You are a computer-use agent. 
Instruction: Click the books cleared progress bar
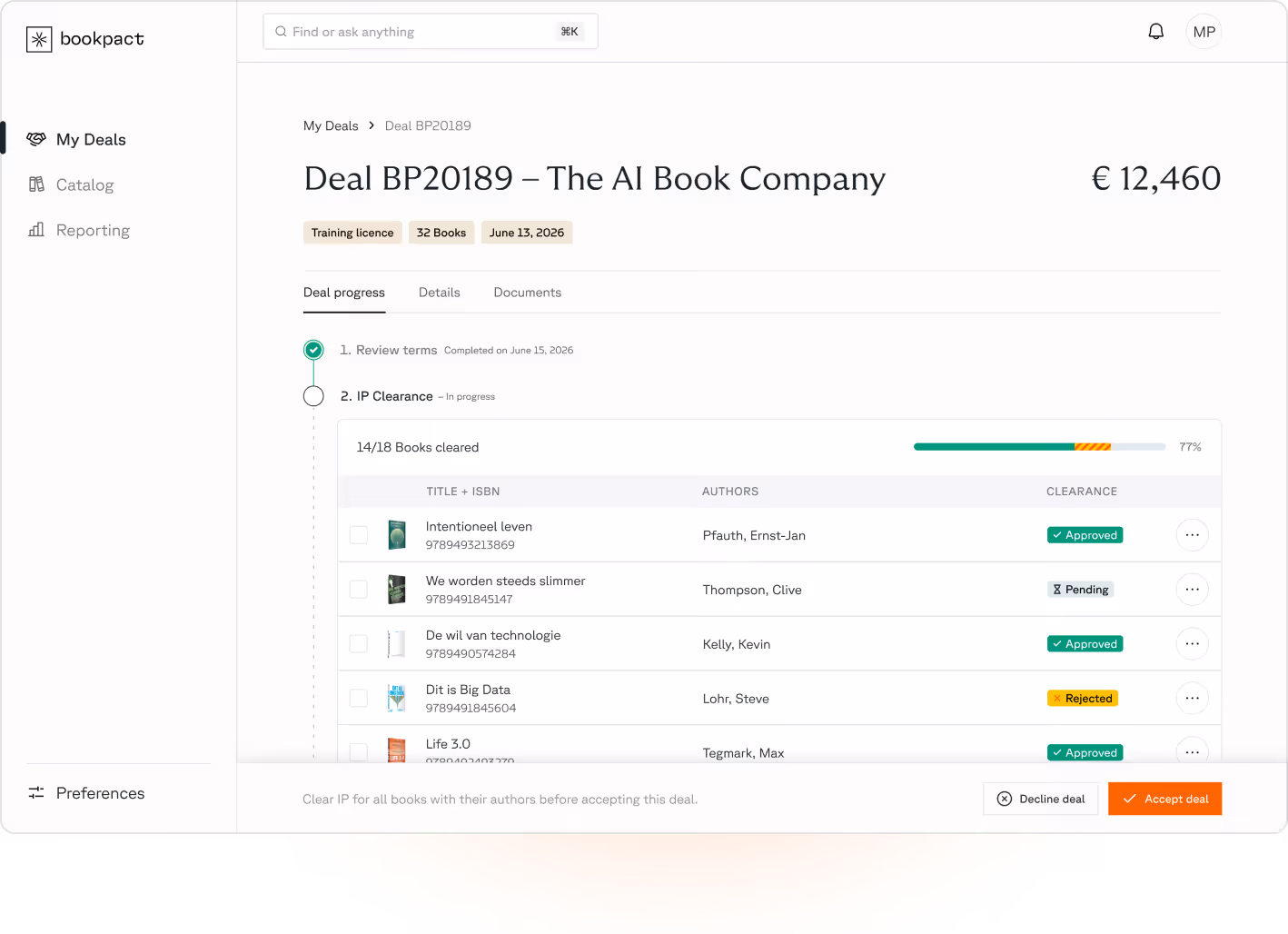pos(1039,447)
